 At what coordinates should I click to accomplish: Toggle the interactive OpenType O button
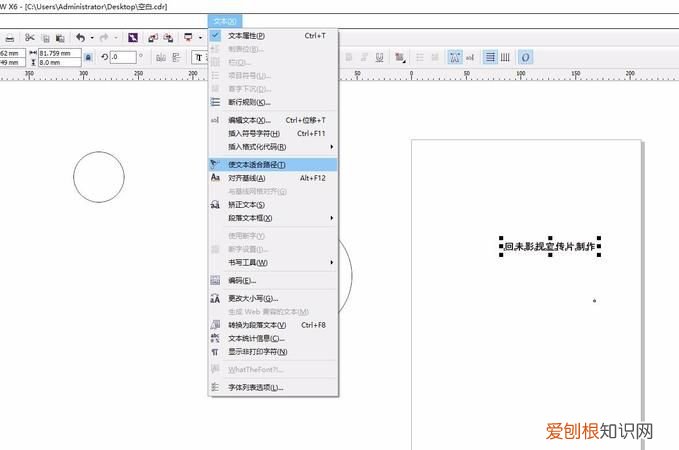525,57
